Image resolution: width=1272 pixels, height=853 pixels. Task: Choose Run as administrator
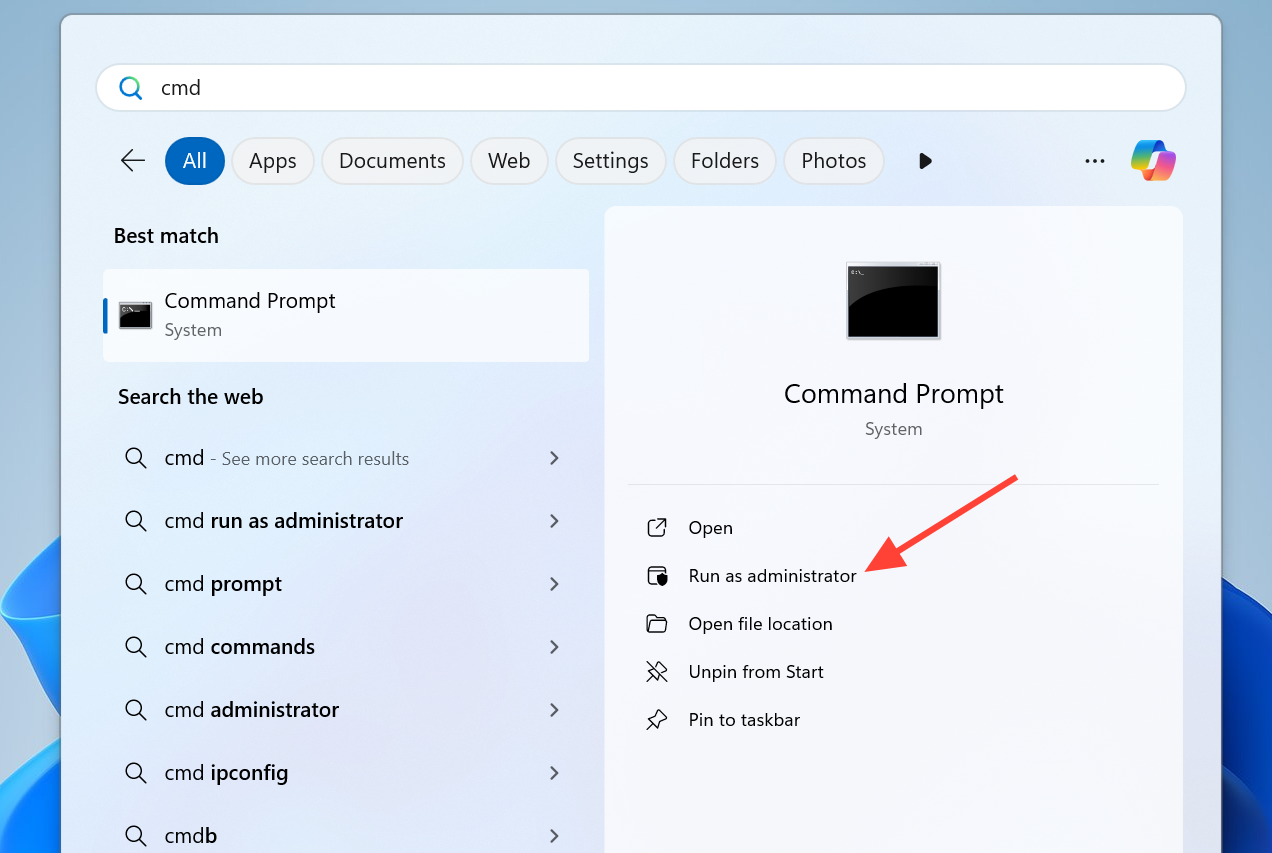772,576
